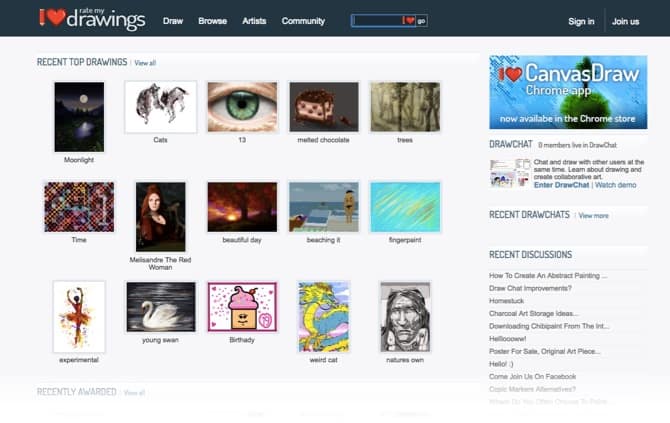Open Downloading Chibipaint discussion
Viewport: 670px width, 423px height.
point(549,326)
